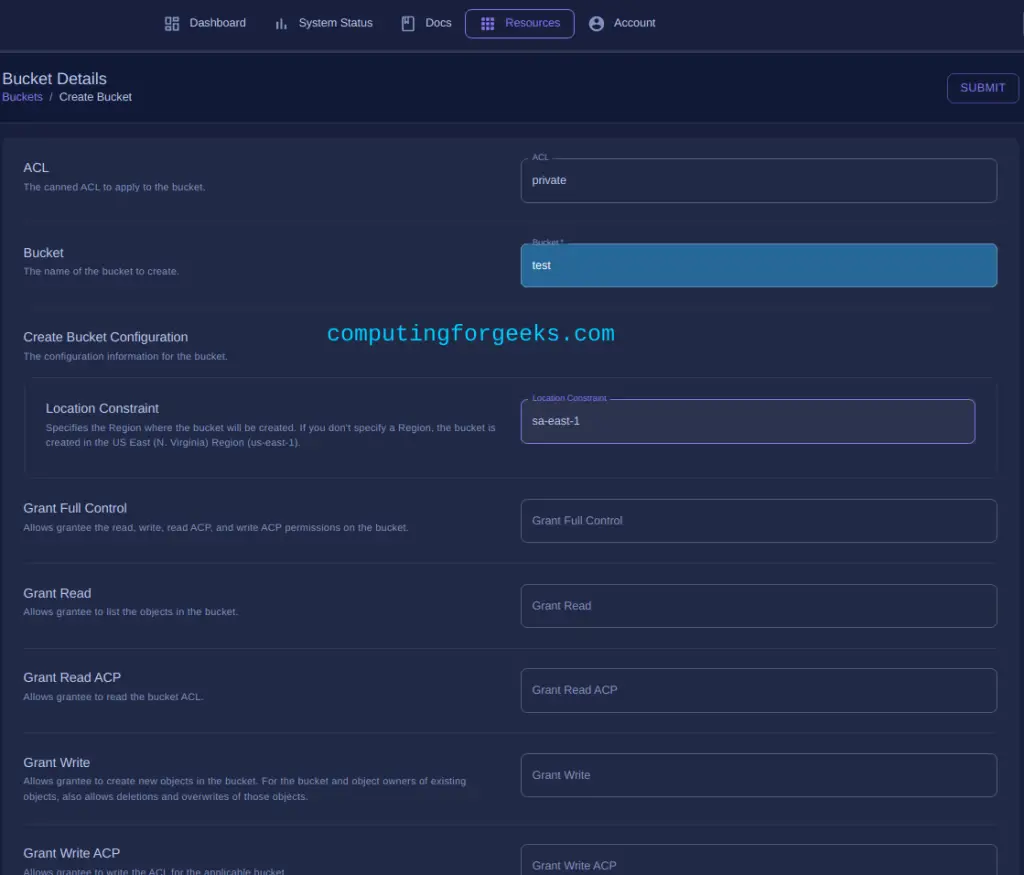Click the Location Constraint field with sa-east-1
The width and height of the screenshot is (1024, 875).
748,421
